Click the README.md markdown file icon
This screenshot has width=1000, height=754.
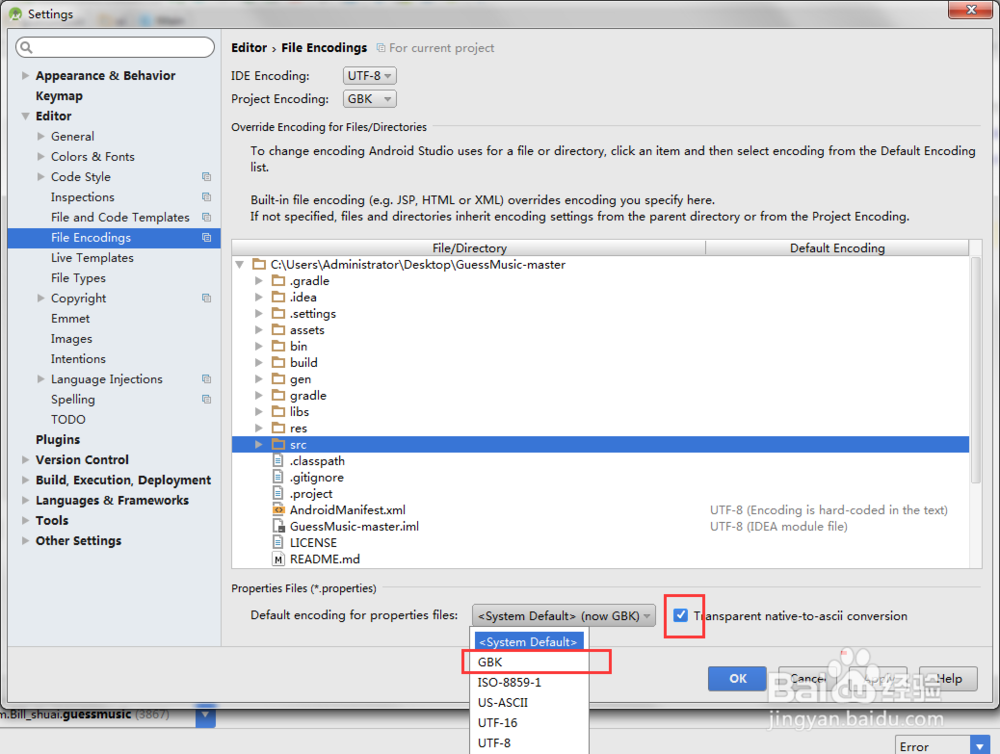[x=278, y=559]
